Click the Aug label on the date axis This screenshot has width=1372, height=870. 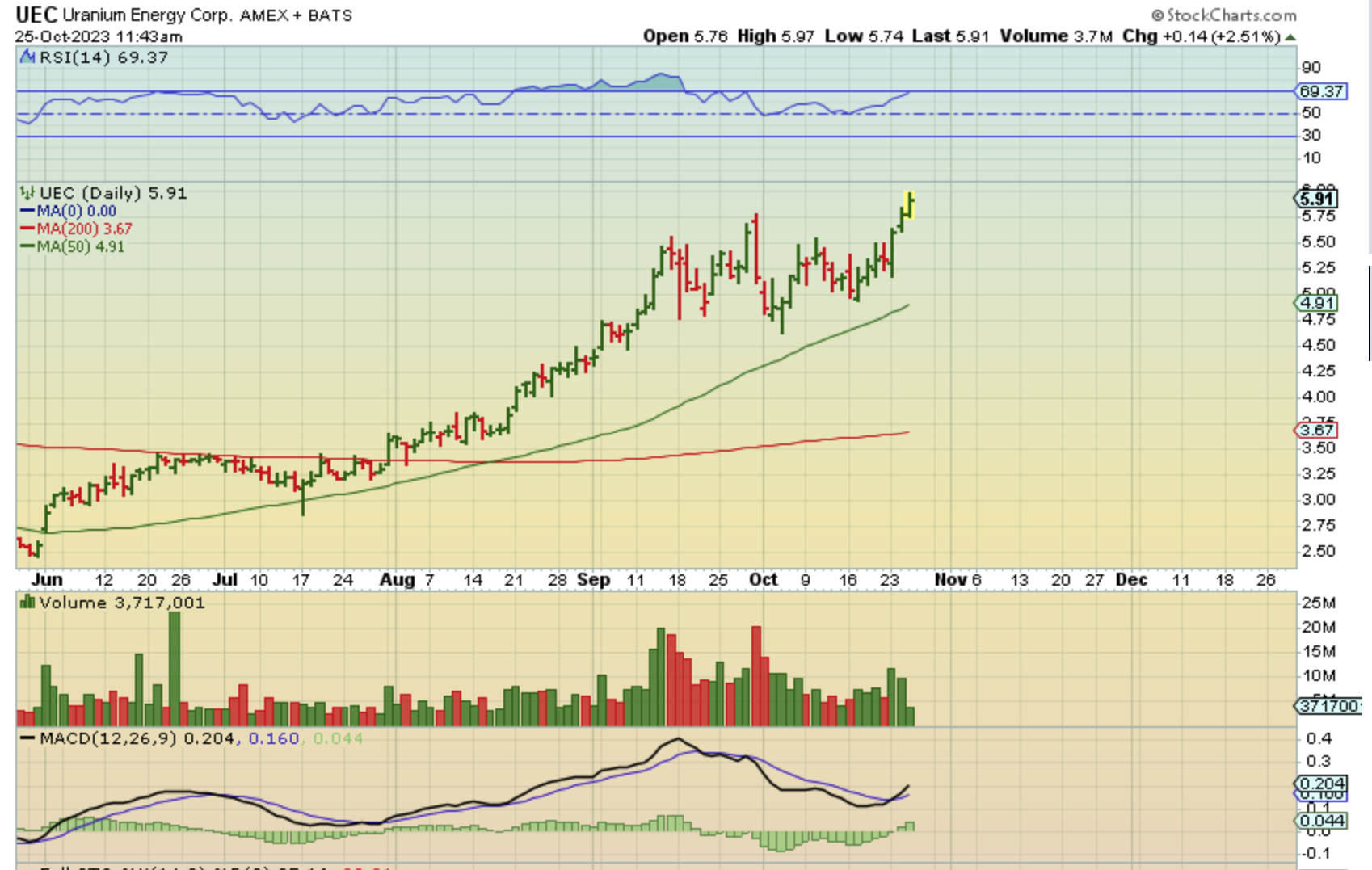point(398,579)
